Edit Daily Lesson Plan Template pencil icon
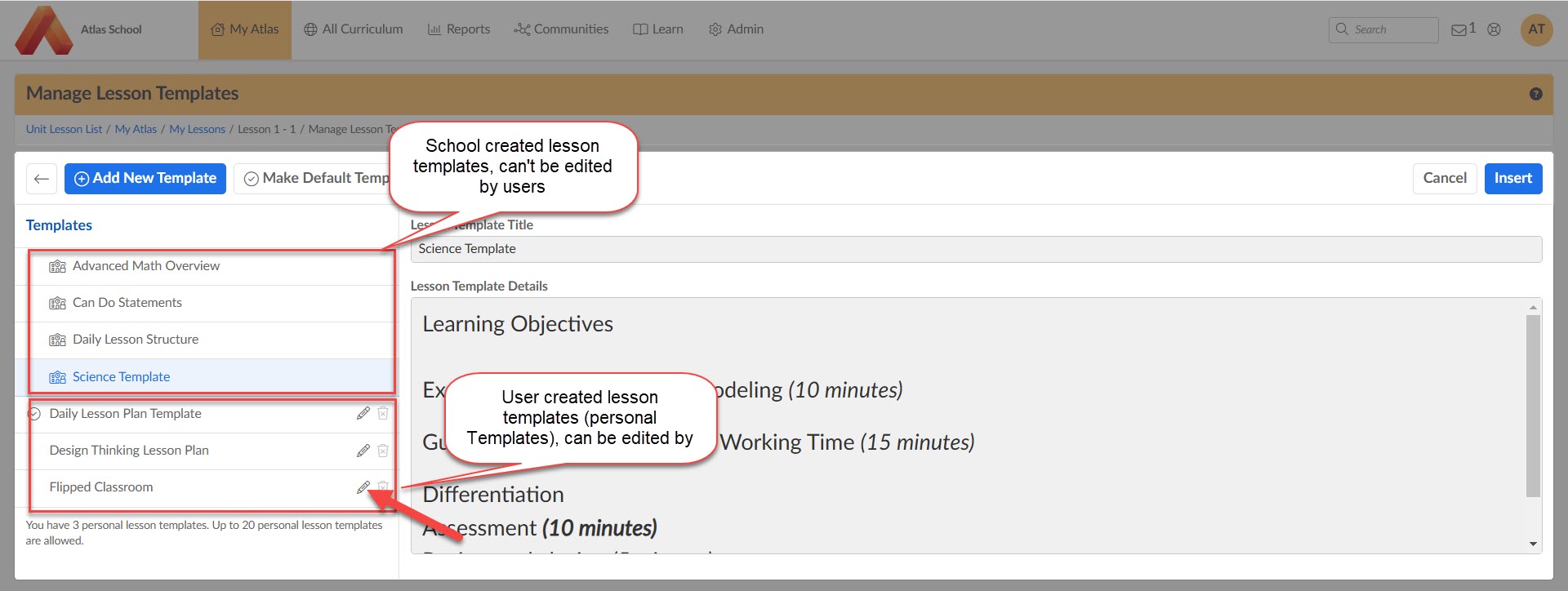Image resolution: width=1568 pixels, height=591 pixels. pyautogui.click(x=363, y=414)
